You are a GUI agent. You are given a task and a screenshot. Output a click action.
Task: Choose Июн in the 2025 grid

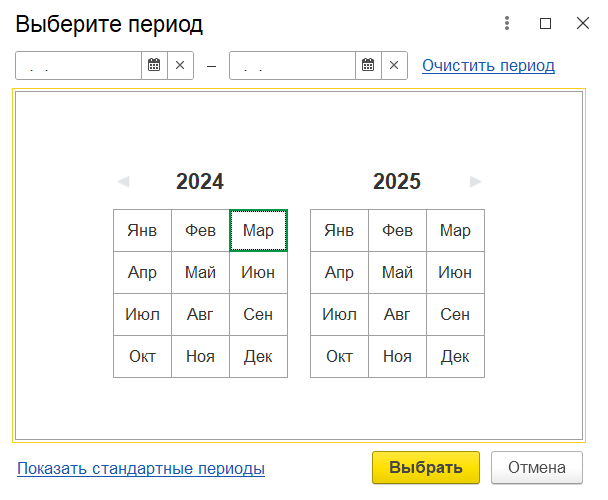coord(455,272)
